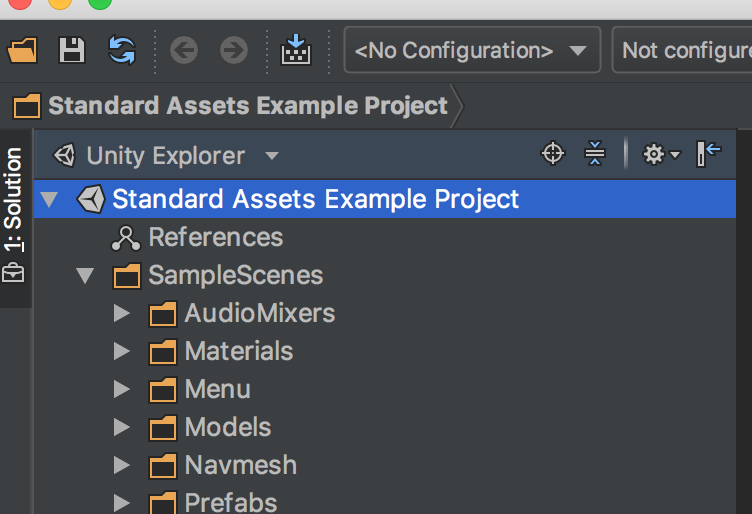This screenshot has height=514, width=752.
Task: Click the Forward navigation arrow
Action: coord(234,50)
